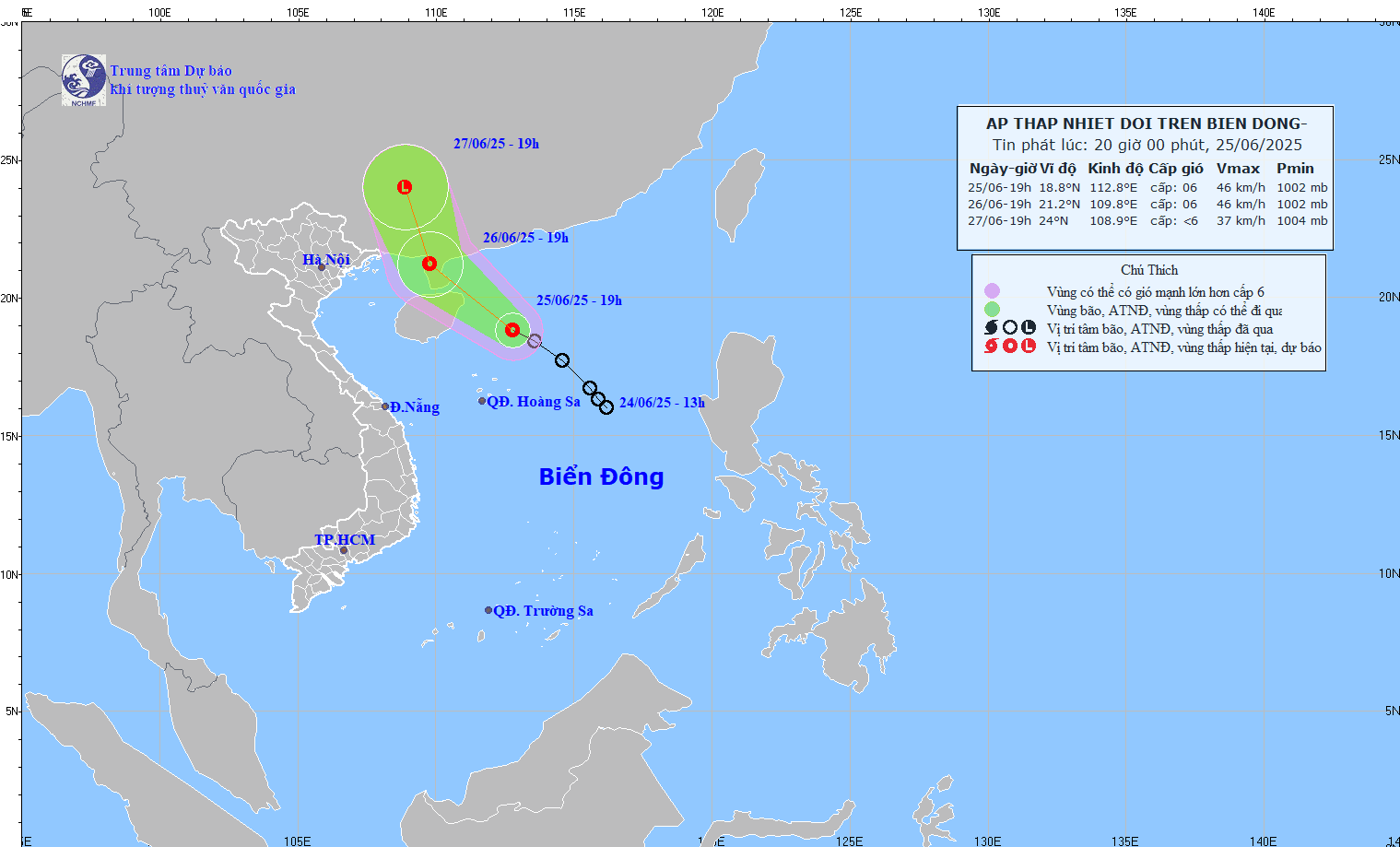Click the Trung tâm Dự báo organization name
1400x847 pixels.
click(x=171, y=71)
